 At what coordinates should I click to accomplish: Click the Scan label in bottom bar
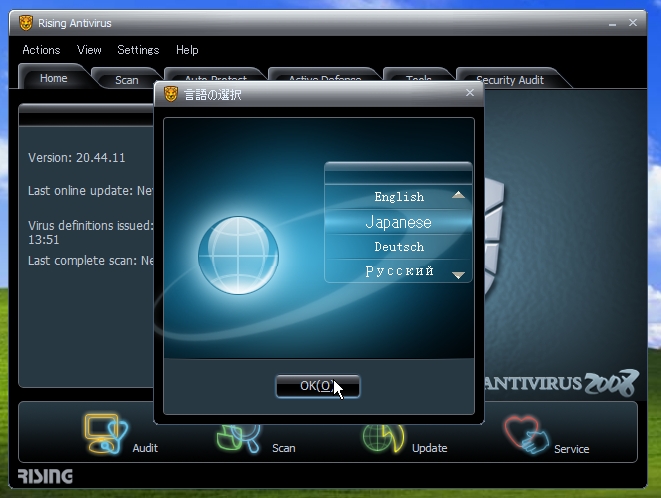pos(284,448)
